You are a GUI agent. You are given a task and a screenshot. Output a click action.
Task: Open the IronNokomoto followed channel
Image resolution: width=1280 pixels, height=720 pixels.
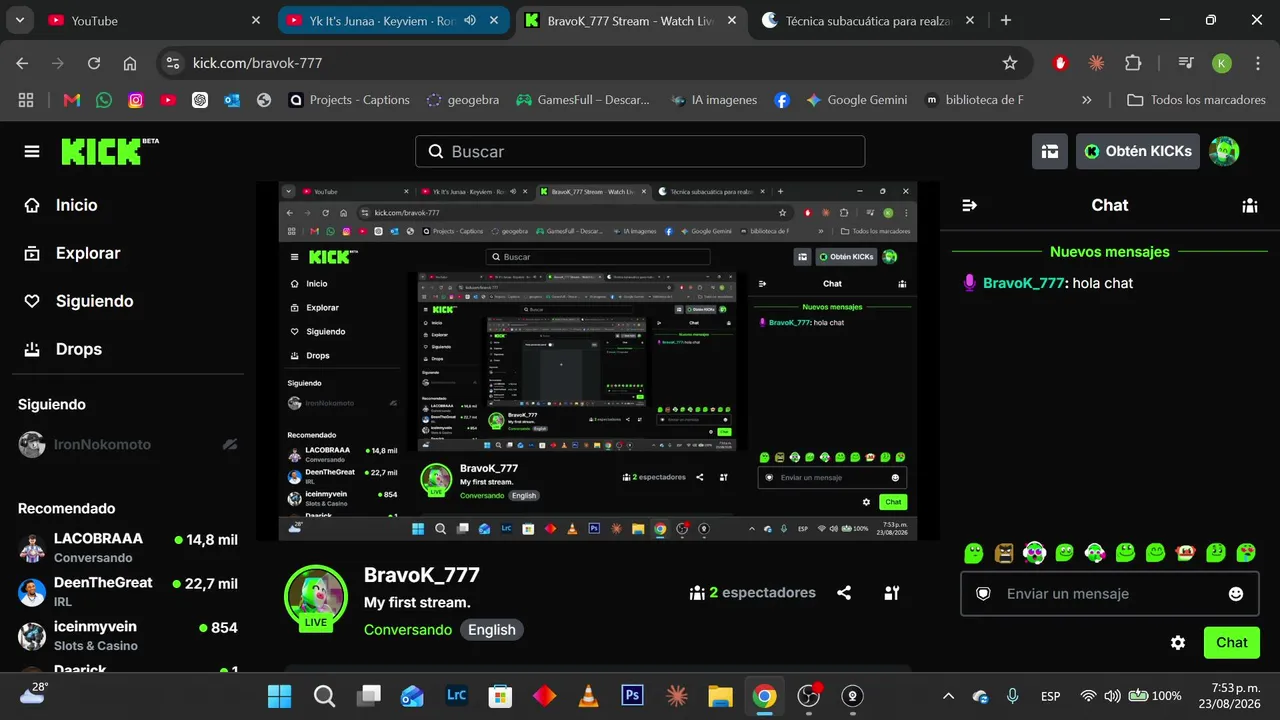[128, 445]
